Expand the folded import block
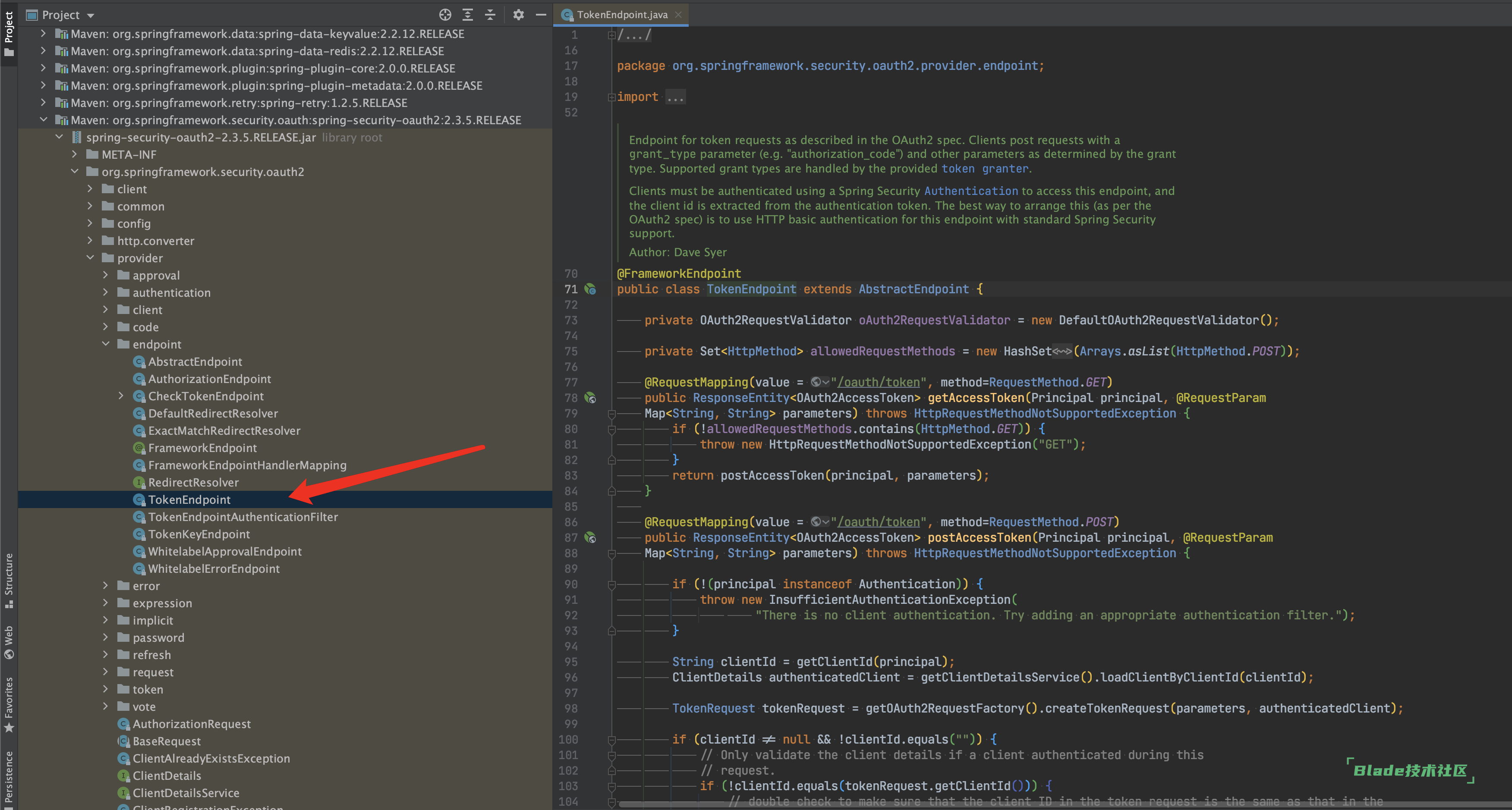The width and height of the screenshot is (1512, 810). coord(611,97)
